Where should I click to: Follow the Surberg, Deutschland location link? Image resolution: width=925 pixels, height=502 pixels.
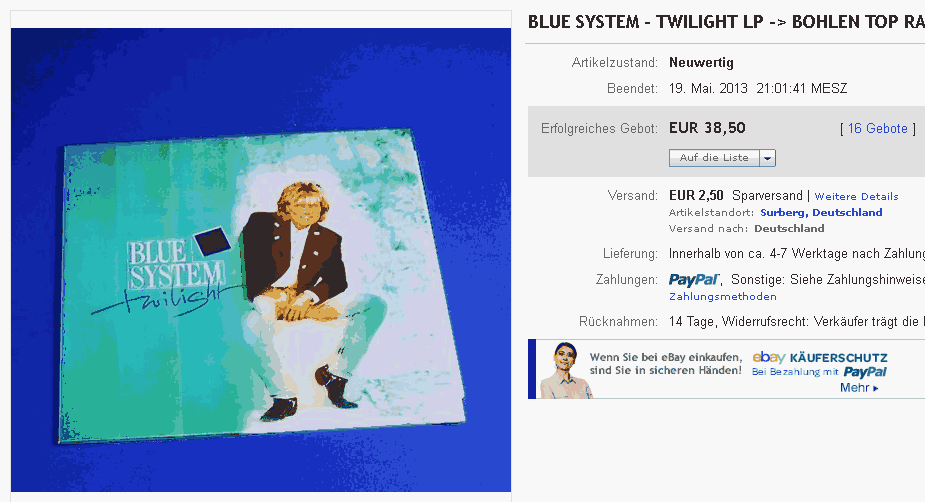click(821, 212)
